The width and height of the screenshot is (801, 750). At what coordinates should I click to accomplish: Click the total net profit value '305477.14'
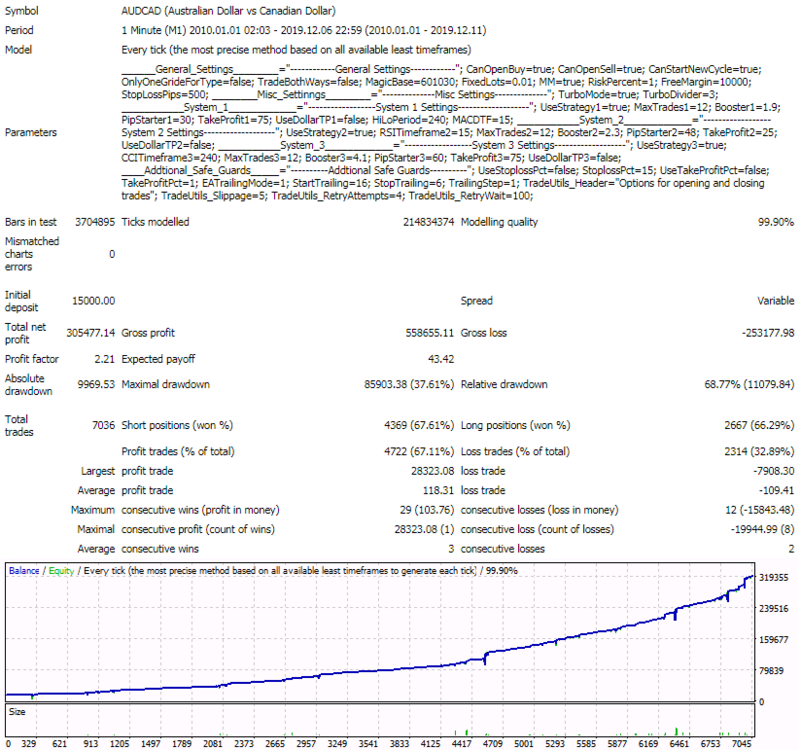tap(91, 333)
